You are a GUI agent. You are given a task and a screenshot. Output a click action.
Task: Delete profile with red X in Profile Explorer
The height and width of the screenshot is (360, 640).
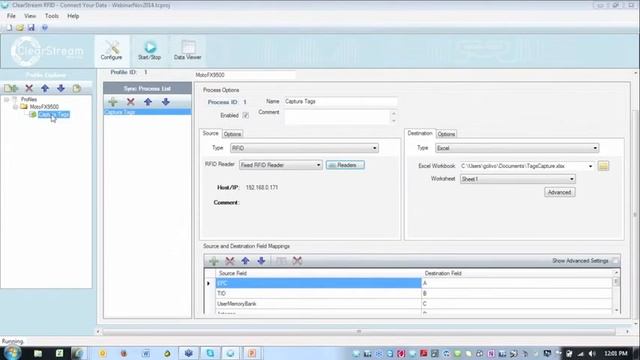pos(29,88)
